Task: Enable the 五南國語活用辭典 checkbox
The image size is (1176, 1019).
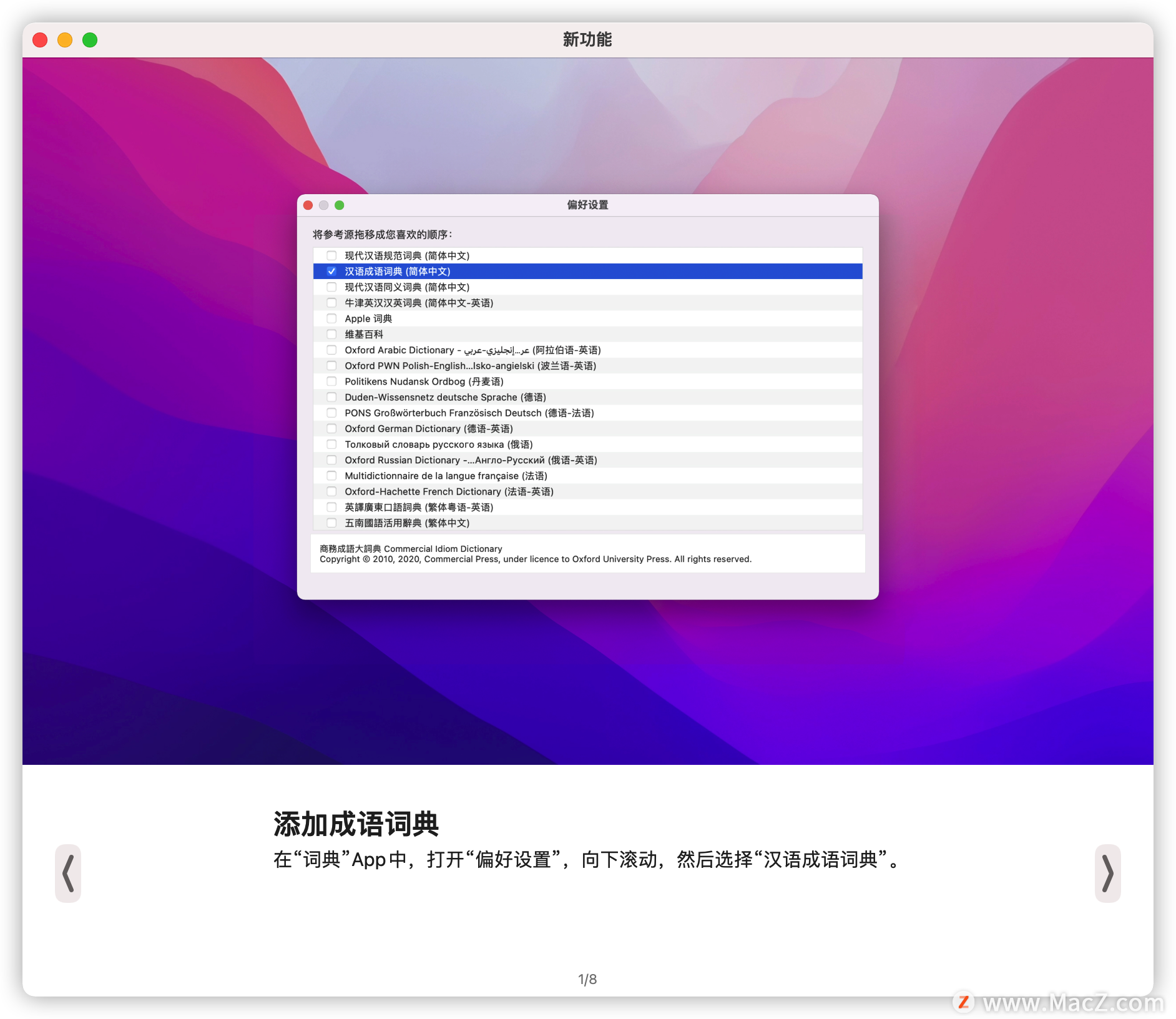Action: [x=331, y=523]
